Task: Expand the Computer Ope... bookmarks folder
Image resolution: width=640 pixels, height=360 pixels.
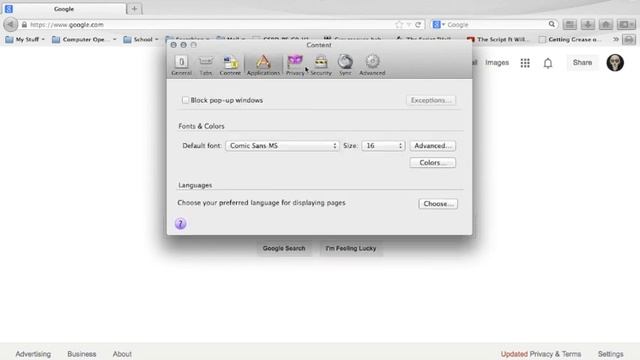Action: [x=84, y=40]
